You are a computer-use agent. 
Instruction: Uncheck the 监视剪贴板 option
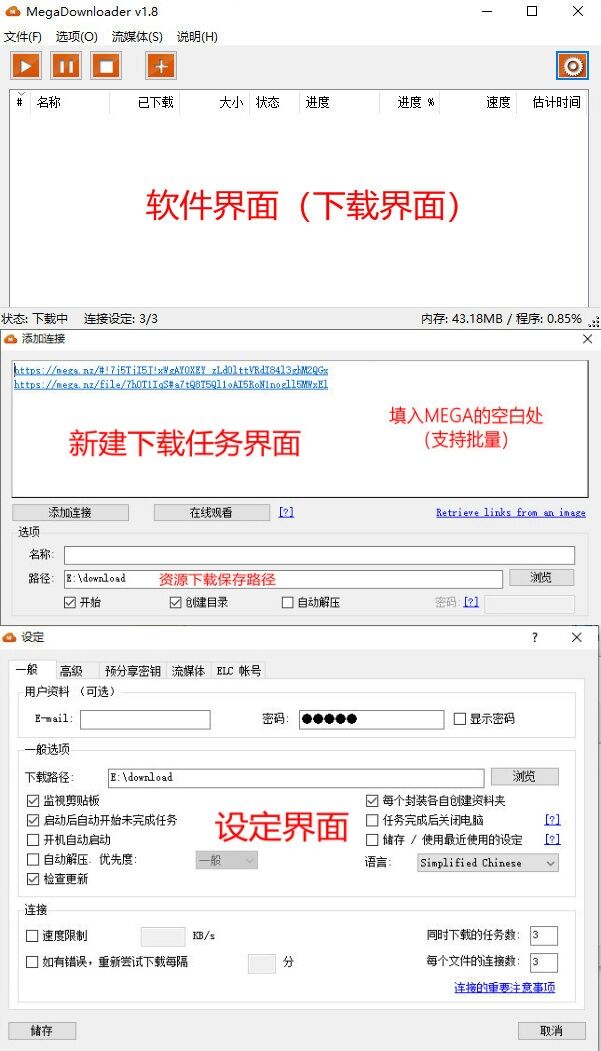click(x=33, y=801)
